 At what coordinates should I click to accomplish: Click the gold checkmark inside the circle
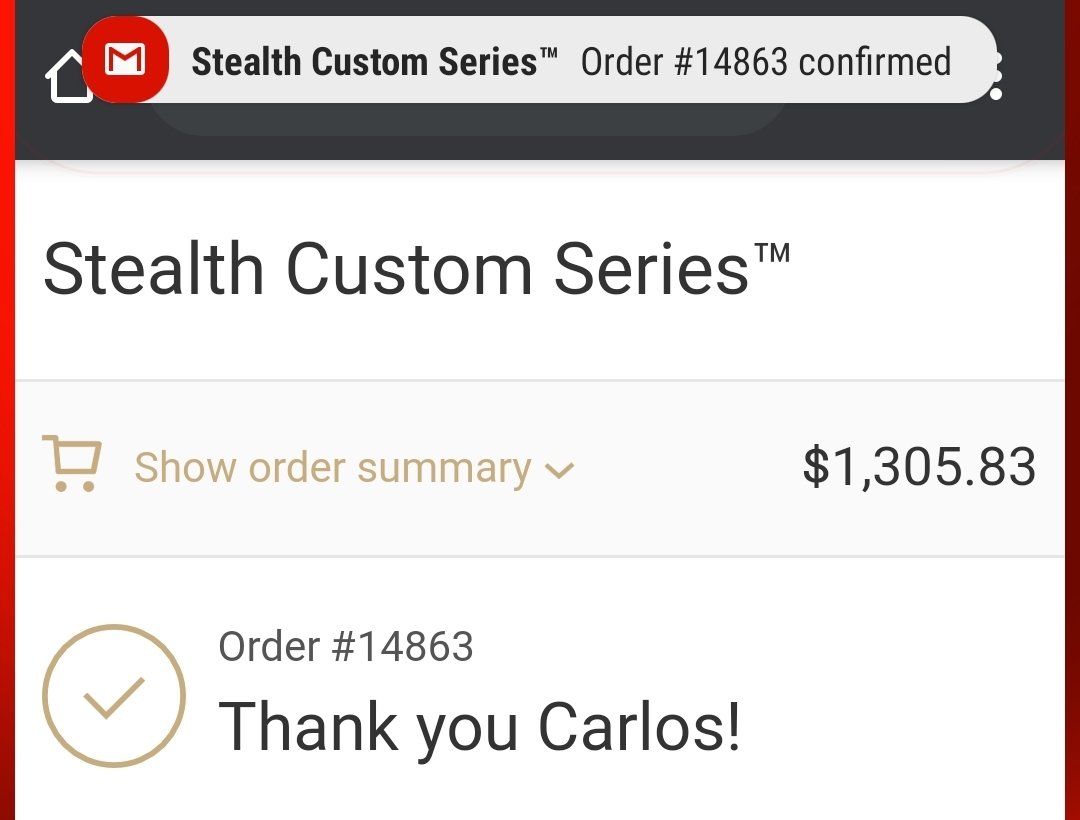coord(114,697)
